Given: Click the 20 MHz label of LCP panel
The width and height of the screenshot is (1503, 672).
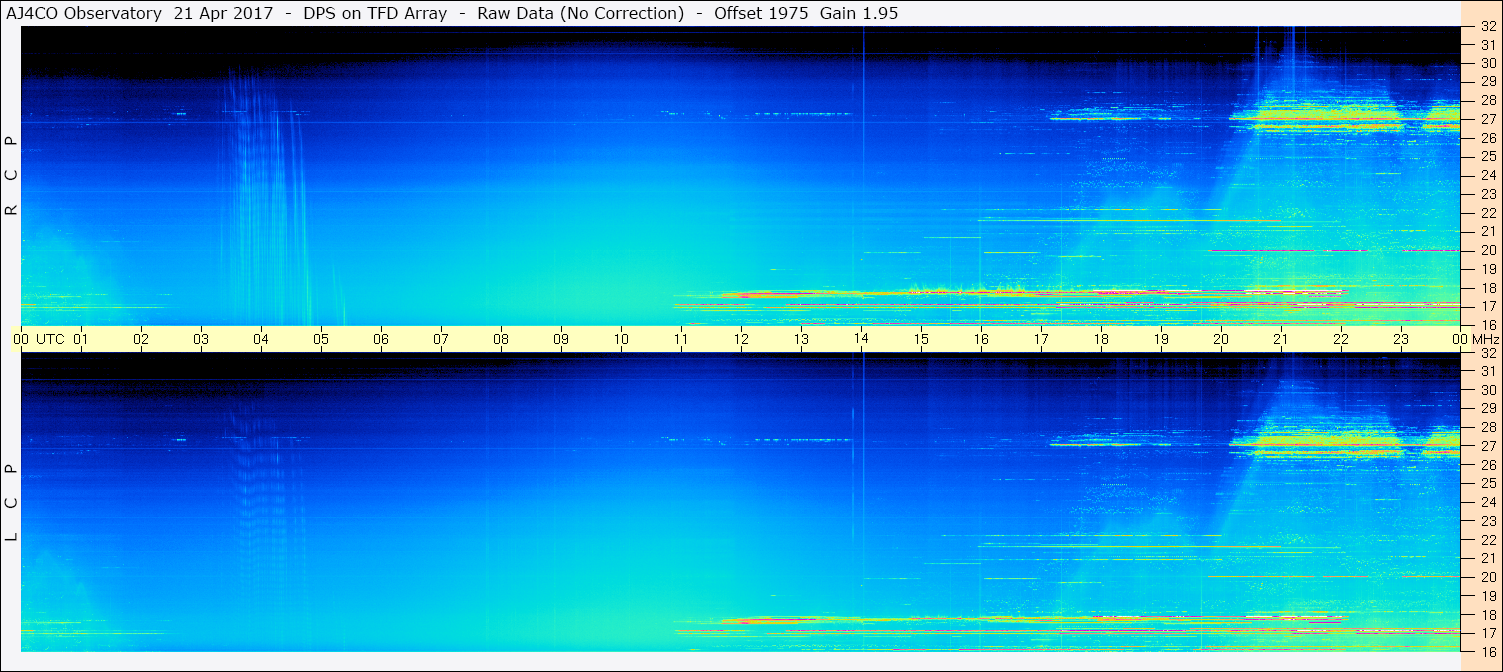Looking at the screenshot, I should [x=1488, y=577].
